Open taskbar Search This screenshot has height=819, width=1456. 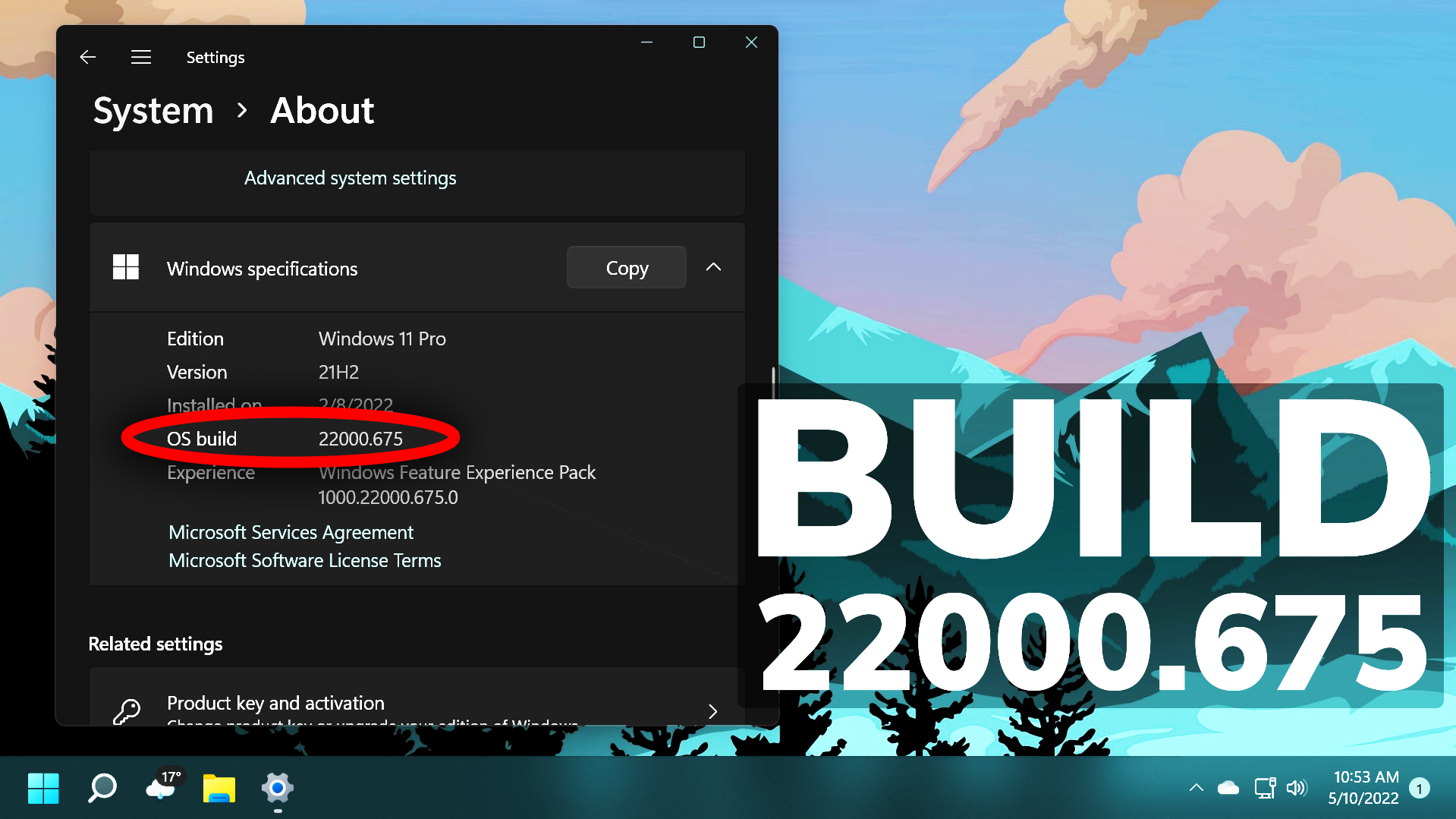coord(102,788)
